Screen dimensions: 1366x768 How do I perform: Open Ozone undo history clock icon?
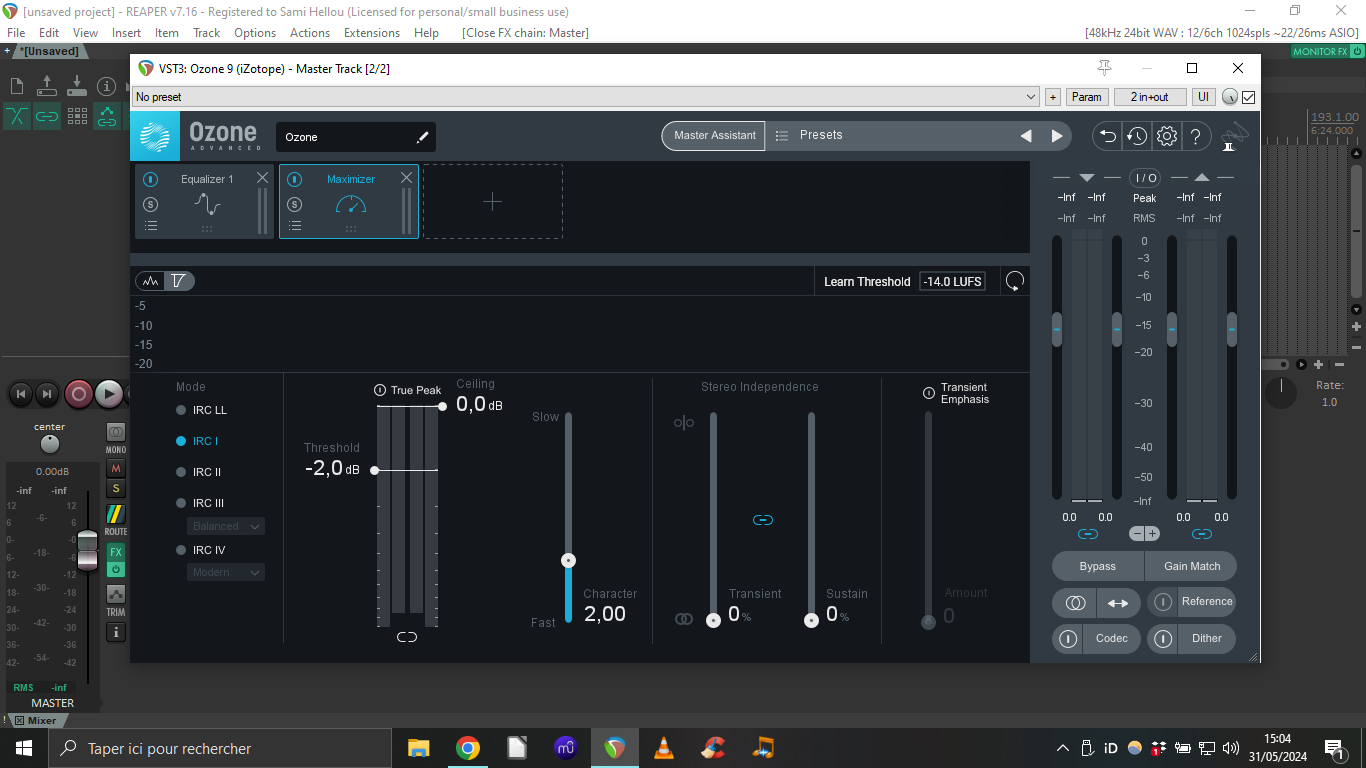click(1136, 136)
